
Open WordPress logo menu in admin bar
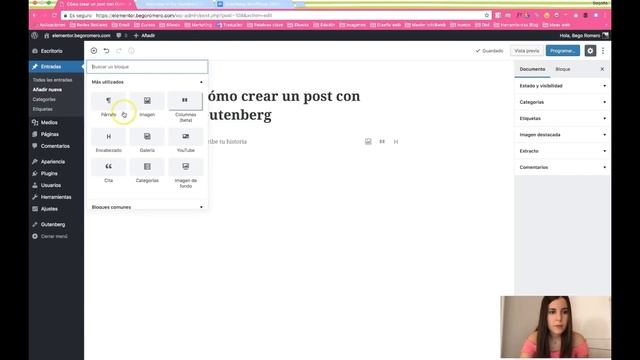(x=35, y=36)
